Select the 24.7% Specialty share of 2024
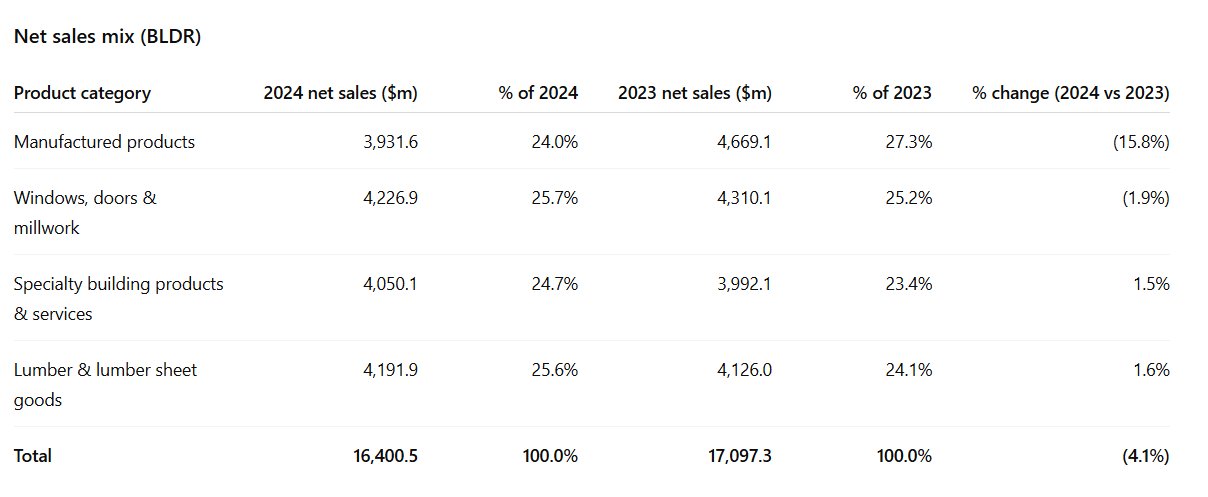 coord(554,284)
